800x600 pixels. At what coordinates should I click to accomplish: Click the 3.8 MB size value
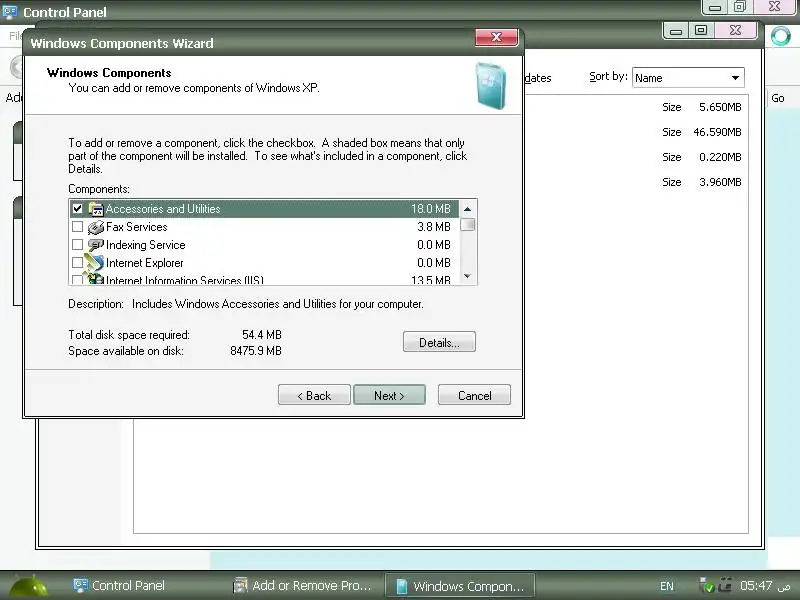click(x=434, y=227)
